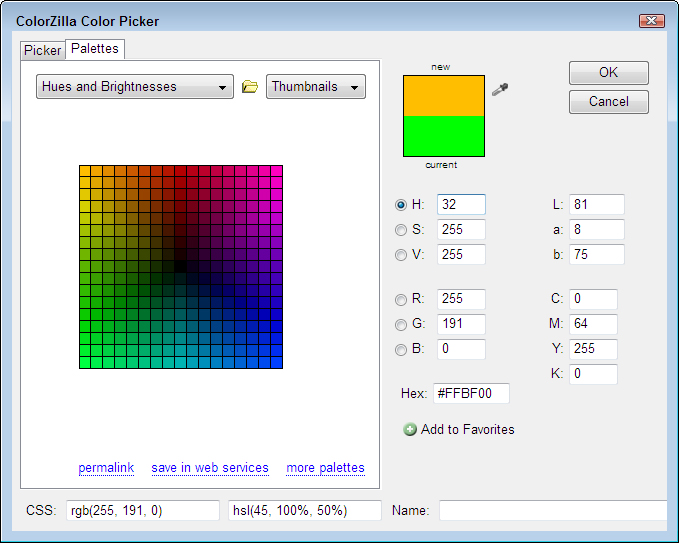The height and width of the screenshot is (543, 679).
Task: Click the save in web services link
Action: point(210,468)
